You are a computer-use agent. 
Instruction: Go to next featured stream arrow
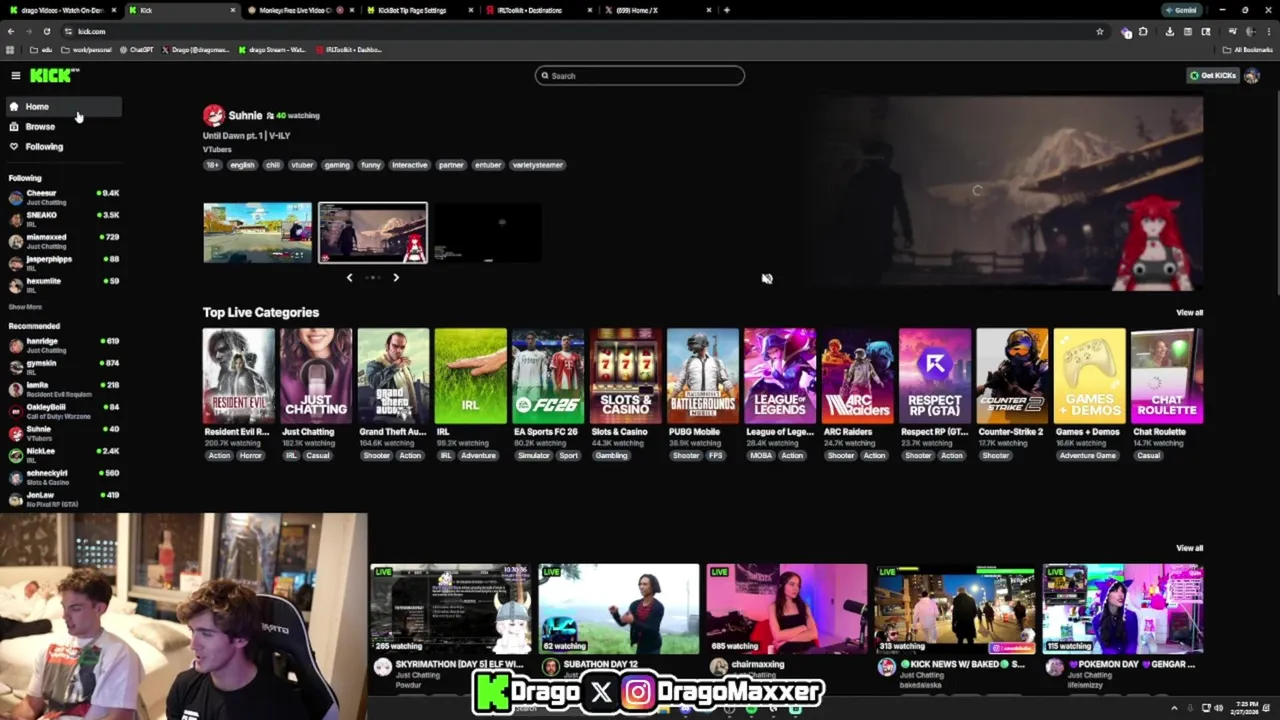[x=396, y=278]
